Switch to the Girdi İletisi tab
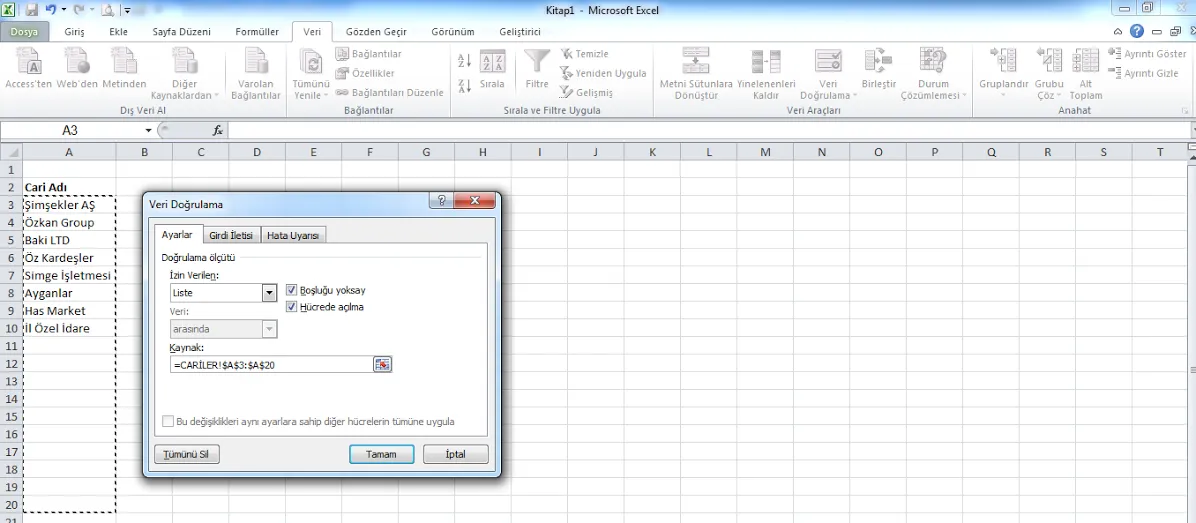 pos(230,235)
